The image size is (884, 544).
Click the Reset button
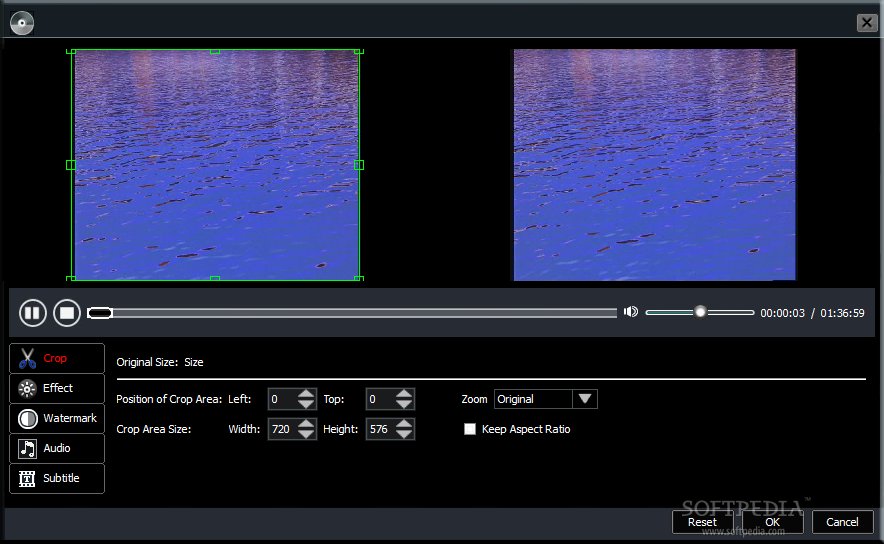point(702,522)
